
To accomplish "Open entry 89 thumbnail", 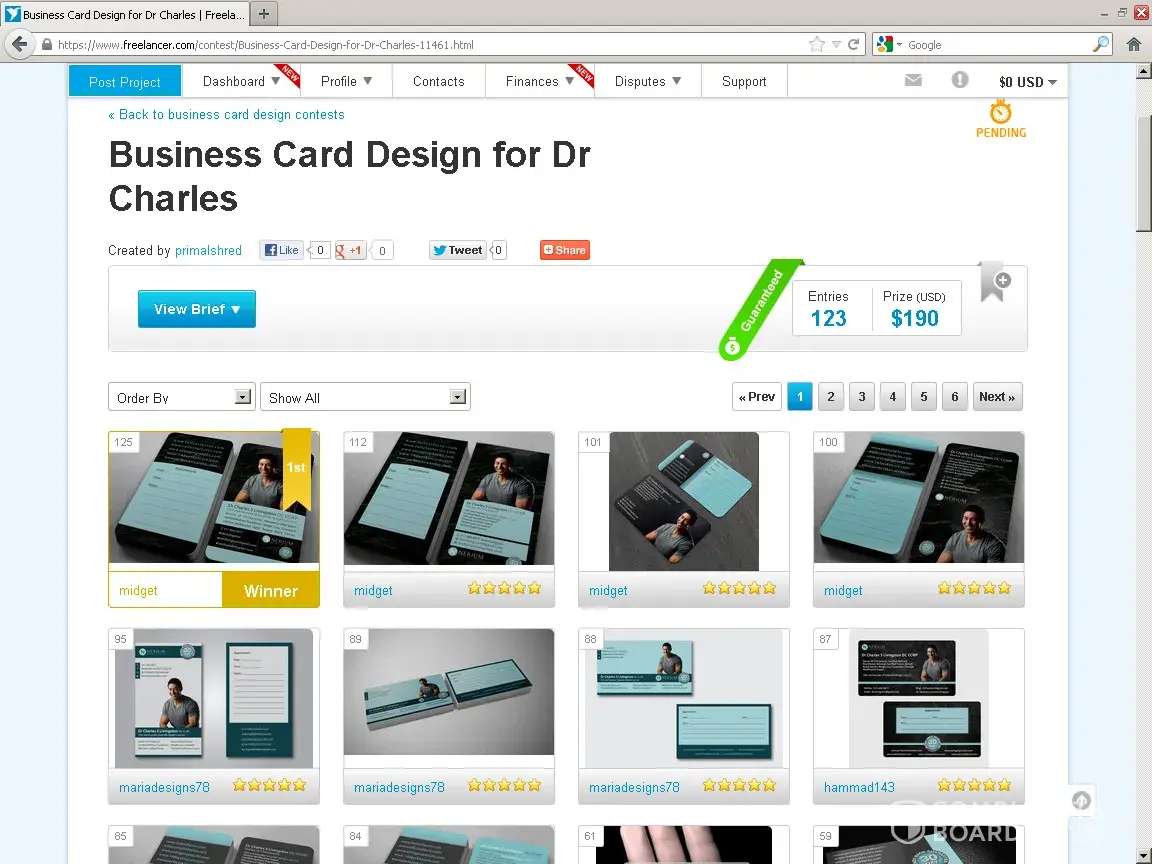I will click(449, 692).
